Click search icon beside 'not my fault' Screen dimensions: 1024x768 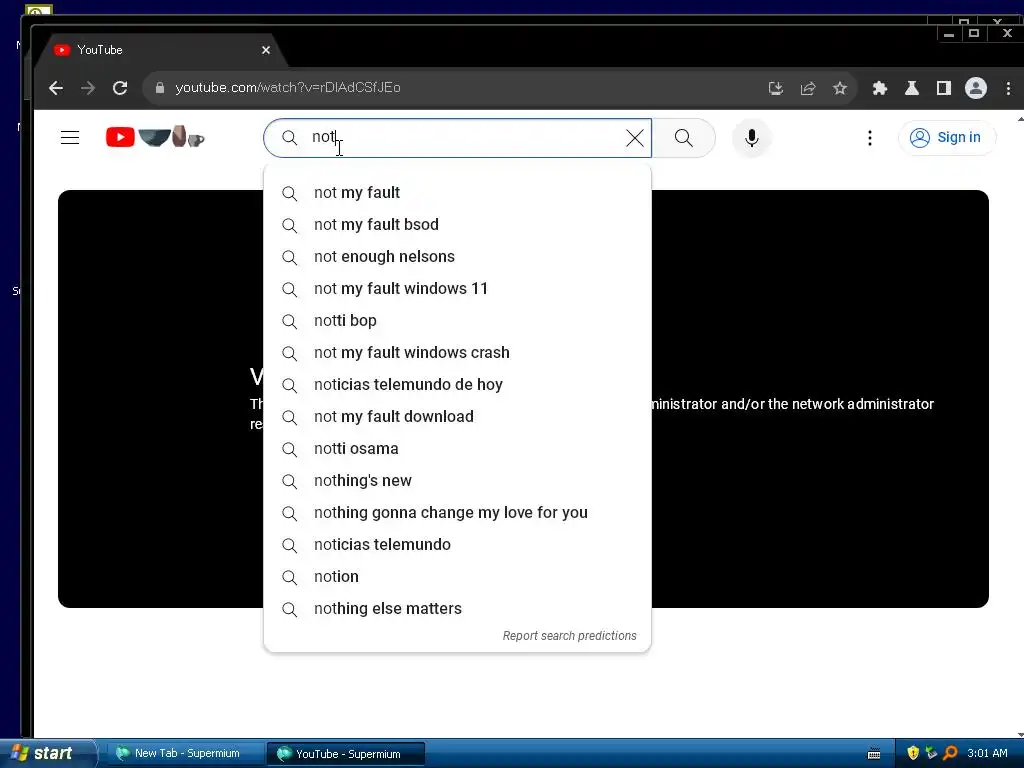[x=289, y=193]
